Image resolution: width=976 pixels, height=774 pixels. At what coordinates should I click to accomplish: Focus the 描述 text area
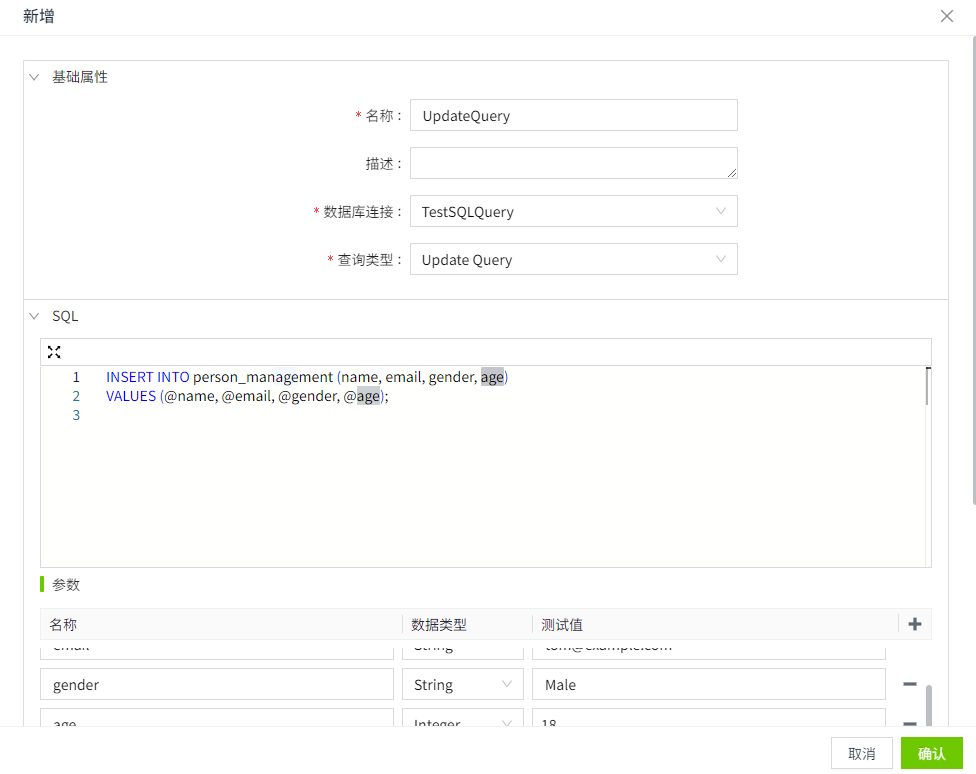(x=573, y=163)
